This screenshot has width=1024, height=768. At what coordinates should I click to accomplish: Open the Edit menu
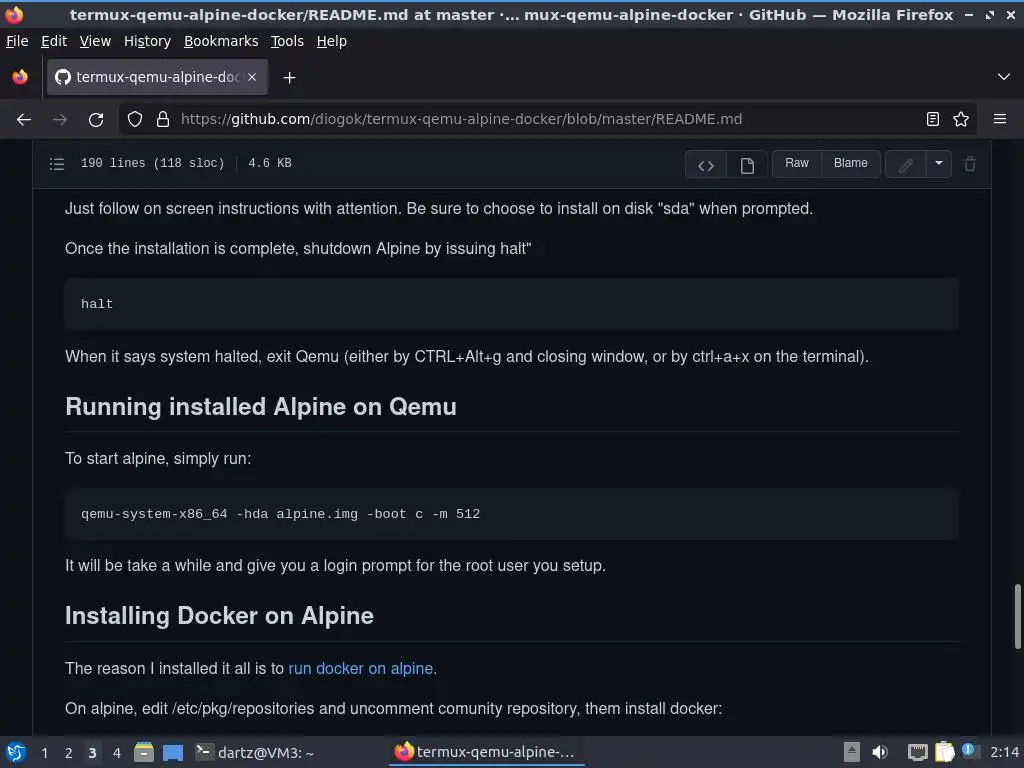(x=54, y=41)
